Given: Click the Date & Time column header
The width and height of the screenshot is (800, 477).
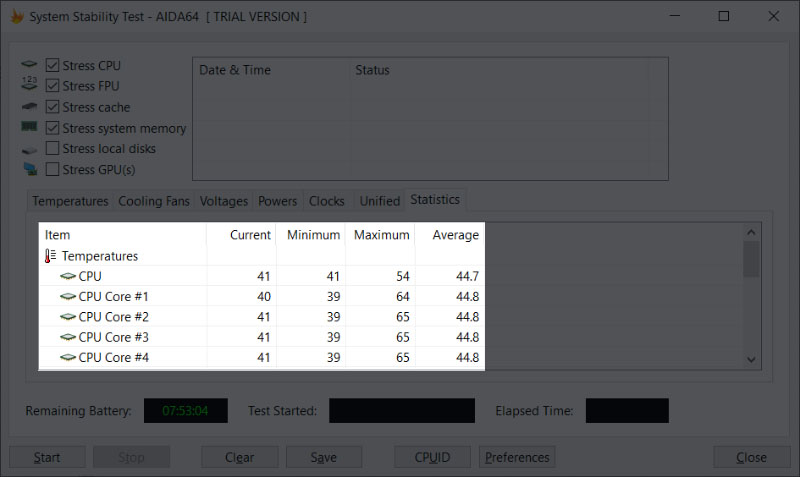Looking at the screenshot, I should 271,70.
